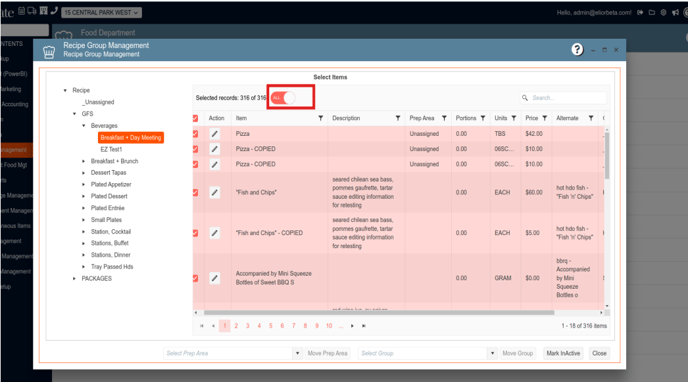Expand the Plated Appetizer node
Image resolution: width=688 pixels, height=382 pixels.
83,185
